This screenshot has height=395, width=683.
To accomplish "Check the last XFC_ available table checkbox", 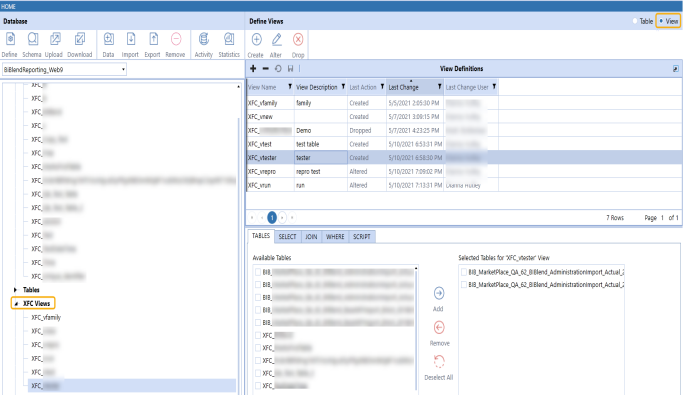I will tap(258, 386).
